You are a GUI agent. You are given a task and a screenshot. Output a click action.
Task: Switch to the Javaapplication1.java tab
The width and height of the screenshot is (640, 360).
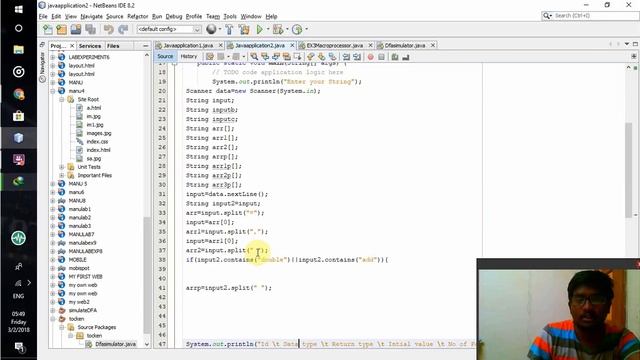[x=188, y=45]
